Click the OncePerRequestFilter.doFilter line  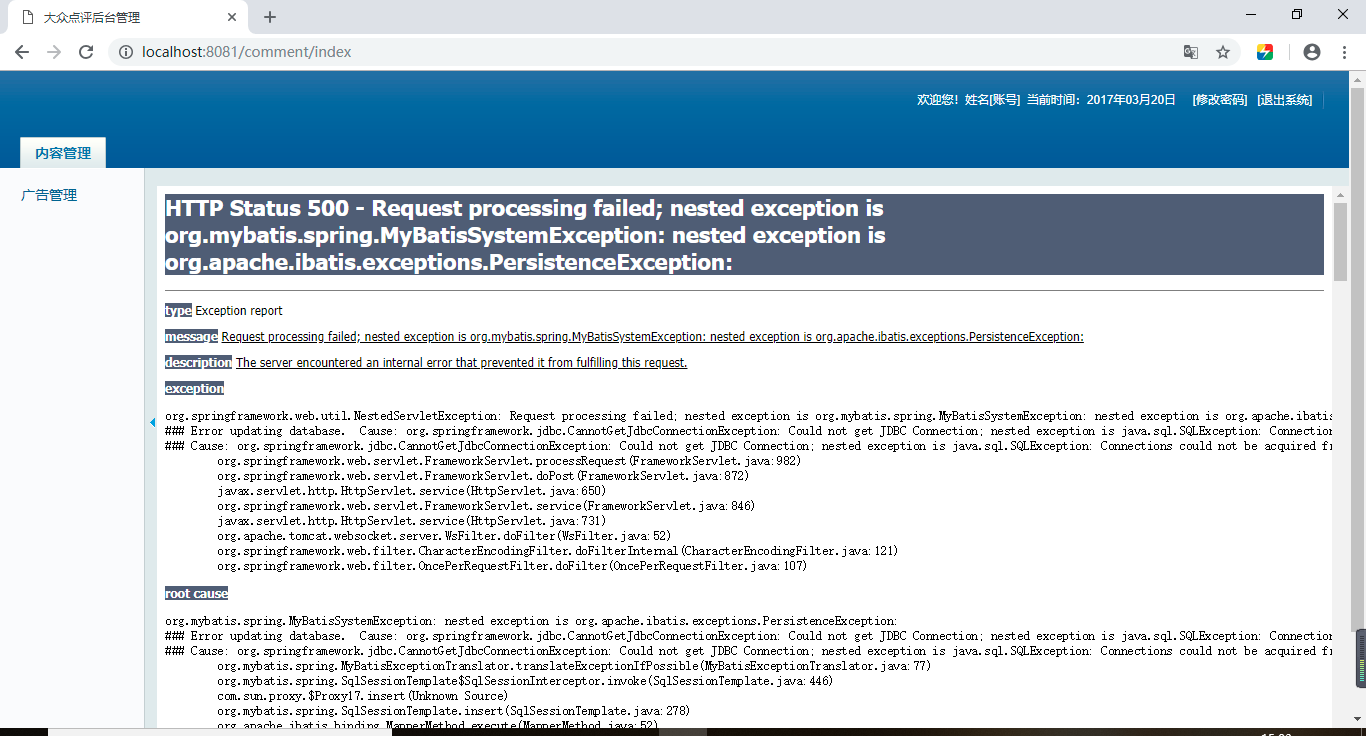point(512,566)
